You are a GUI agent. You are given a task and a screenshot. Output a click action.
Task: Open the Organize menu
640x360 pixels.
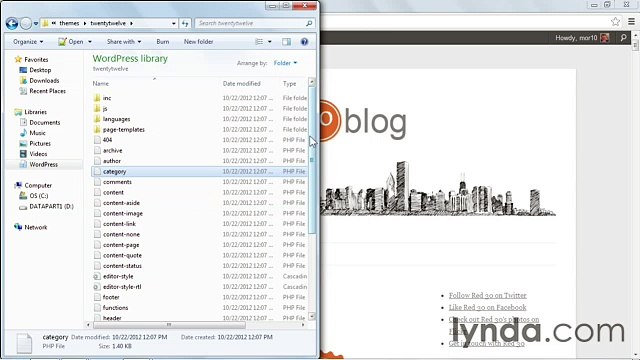tap(28, 42)
